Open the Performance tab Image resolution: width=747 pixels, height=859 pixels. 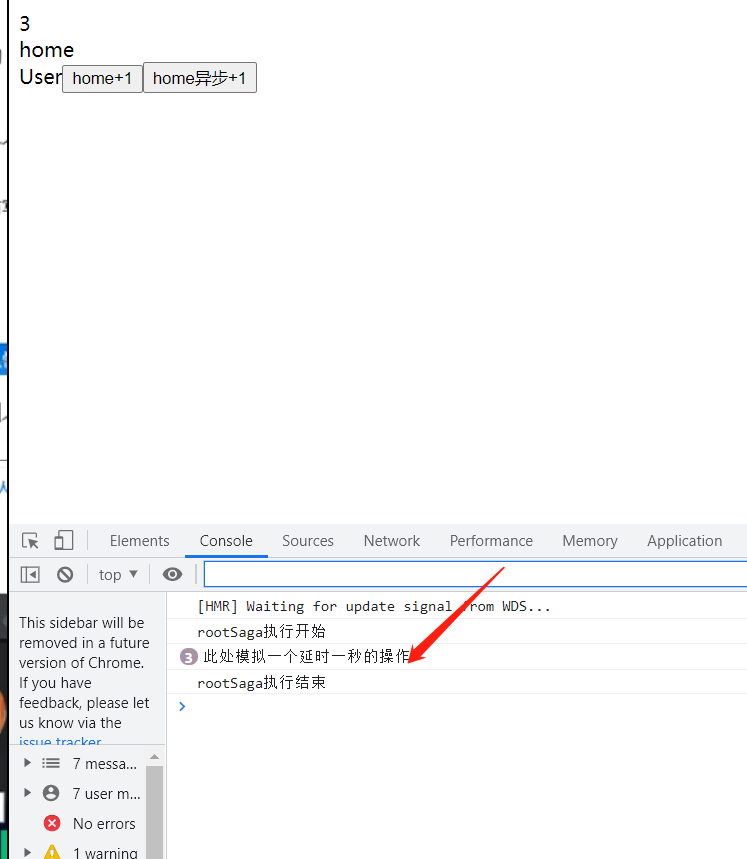coord(491,541)
